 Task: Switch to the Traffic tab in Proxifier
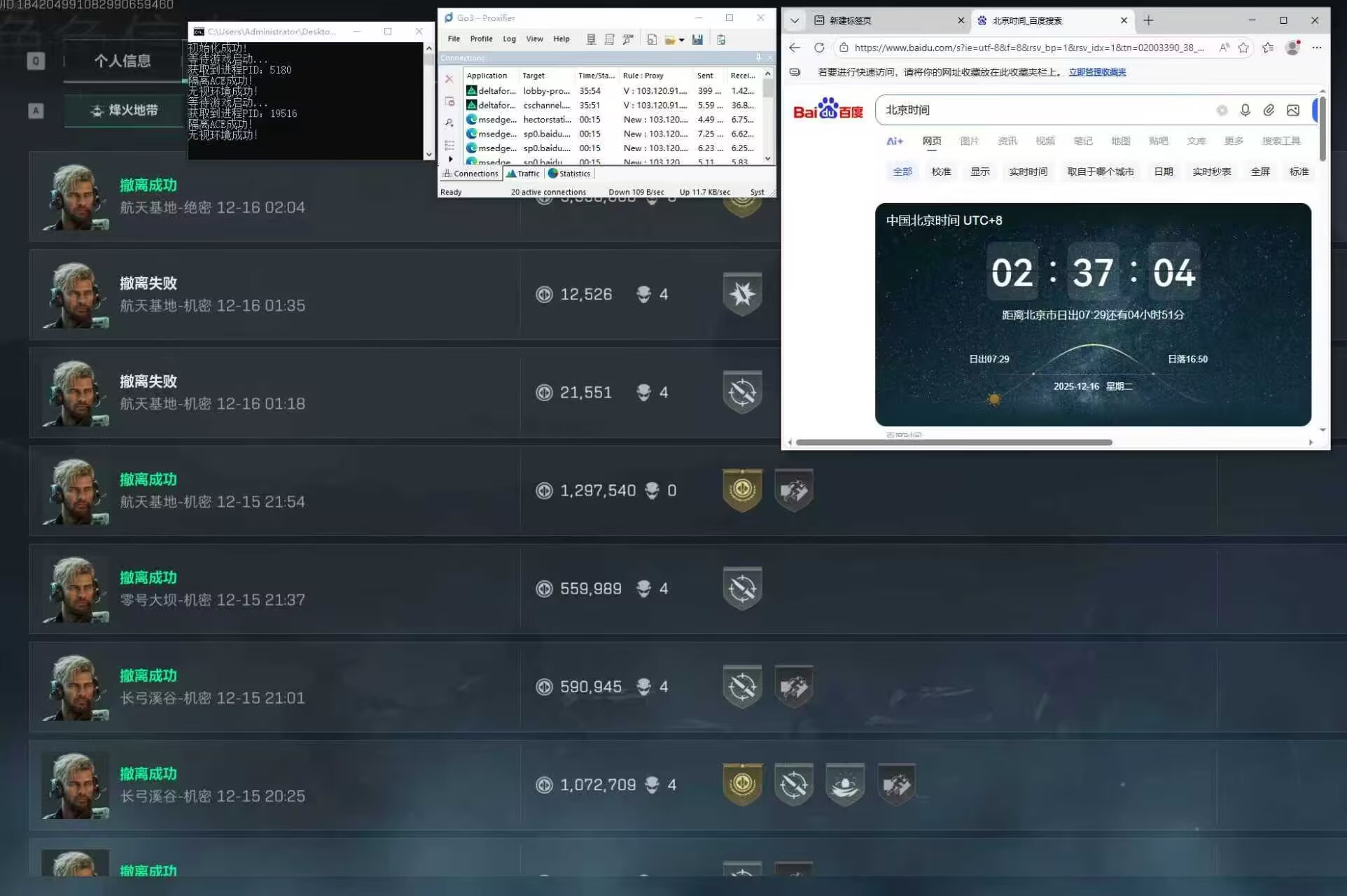coord(523,174)
